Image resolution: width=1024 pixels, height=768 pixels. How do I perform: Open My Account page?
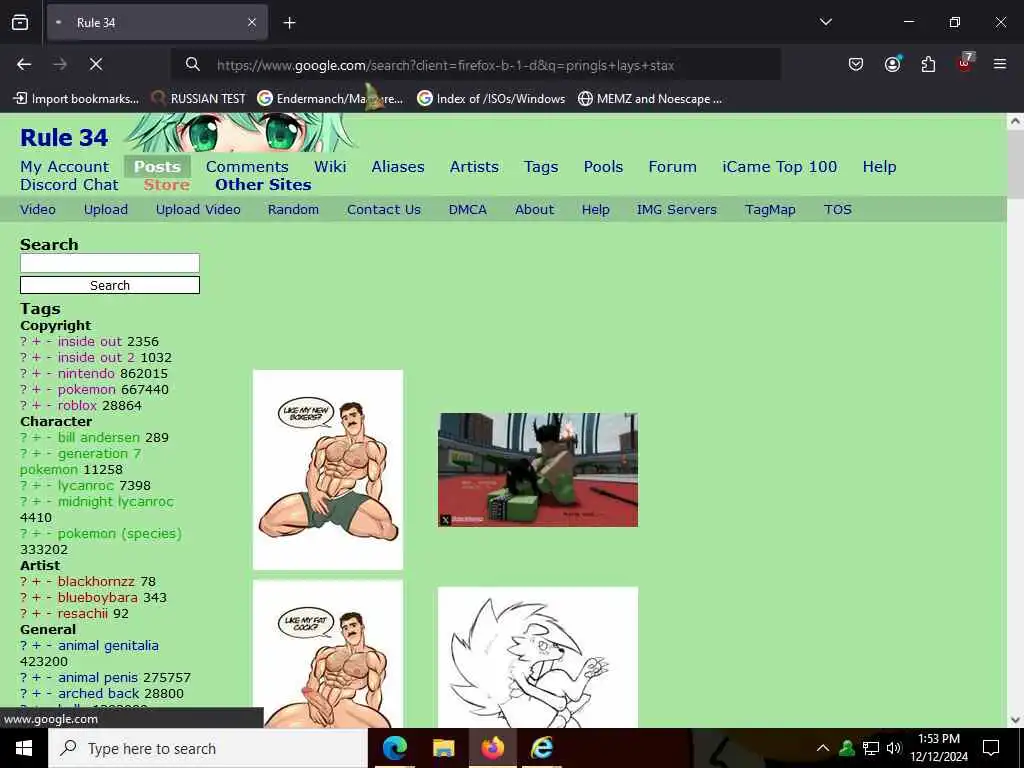pyautogui.click(x=65, y=167)
